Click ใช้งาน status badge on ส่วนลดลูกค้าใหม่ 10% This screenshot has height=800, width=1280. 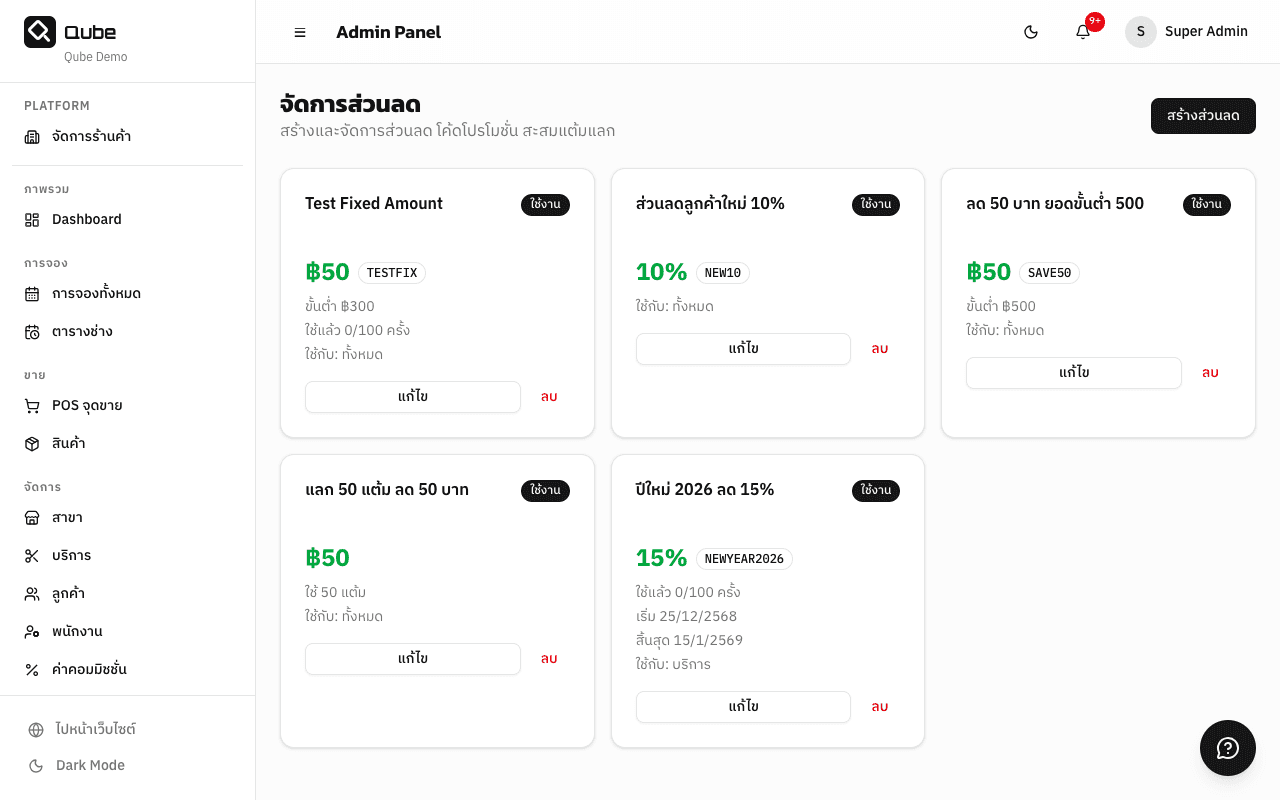coord(875,204)
